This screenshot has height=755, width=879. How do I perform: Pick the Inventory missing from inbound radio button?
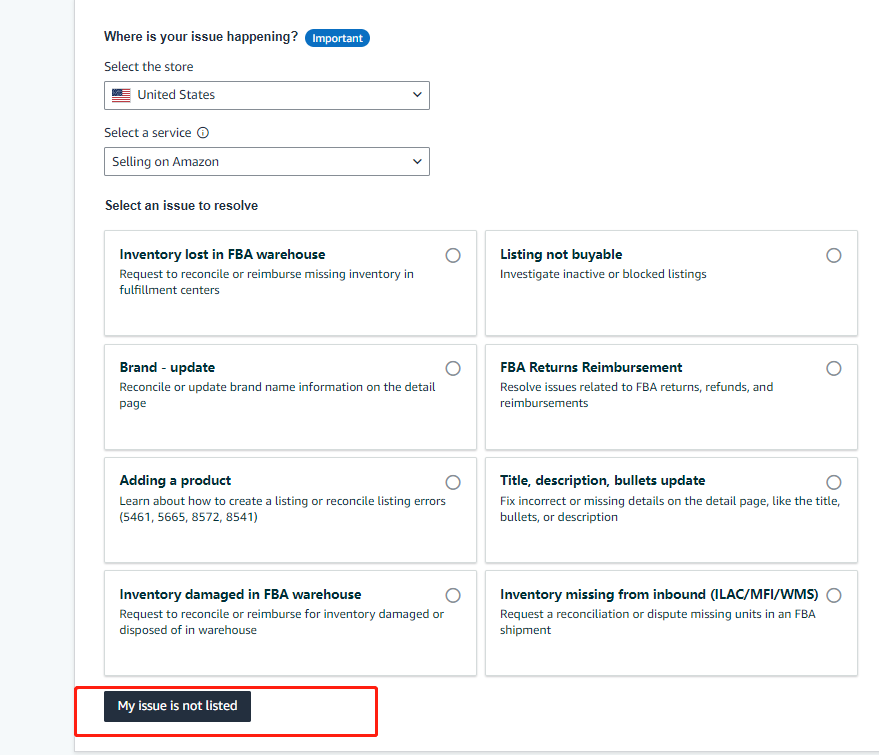coord(834,596)
